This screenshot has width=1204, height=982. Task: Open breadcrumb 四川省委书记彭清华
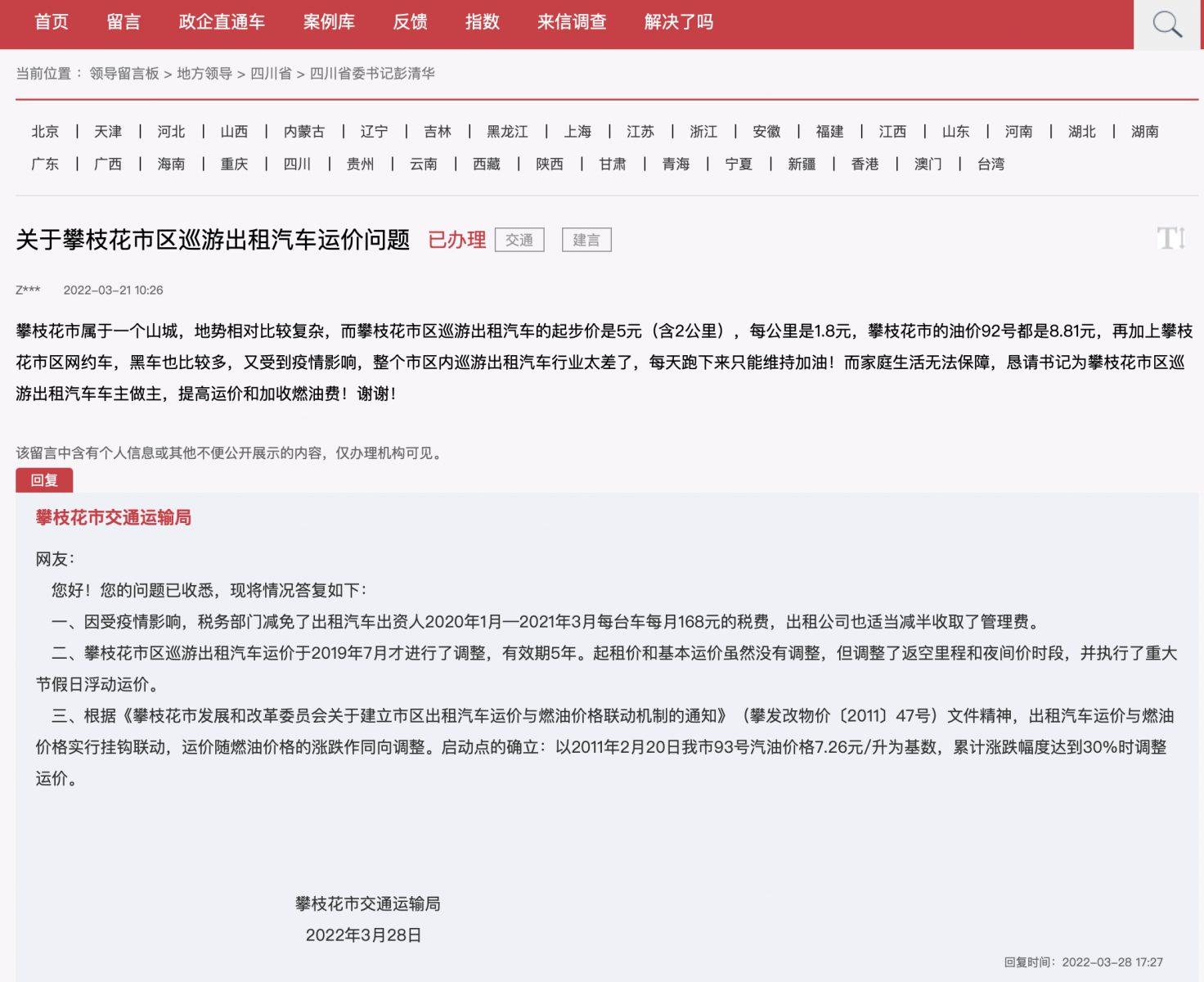click(372, 74)
